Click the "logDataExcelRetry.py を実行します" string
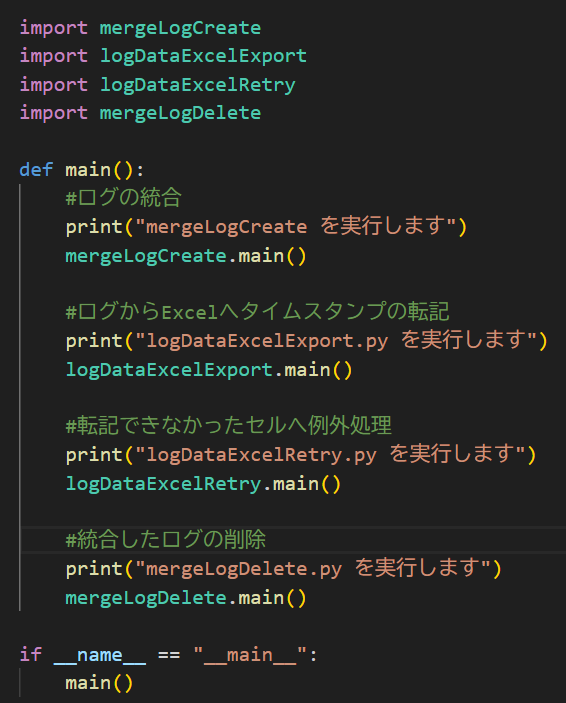The image size is (566, 703). point(330,455)
